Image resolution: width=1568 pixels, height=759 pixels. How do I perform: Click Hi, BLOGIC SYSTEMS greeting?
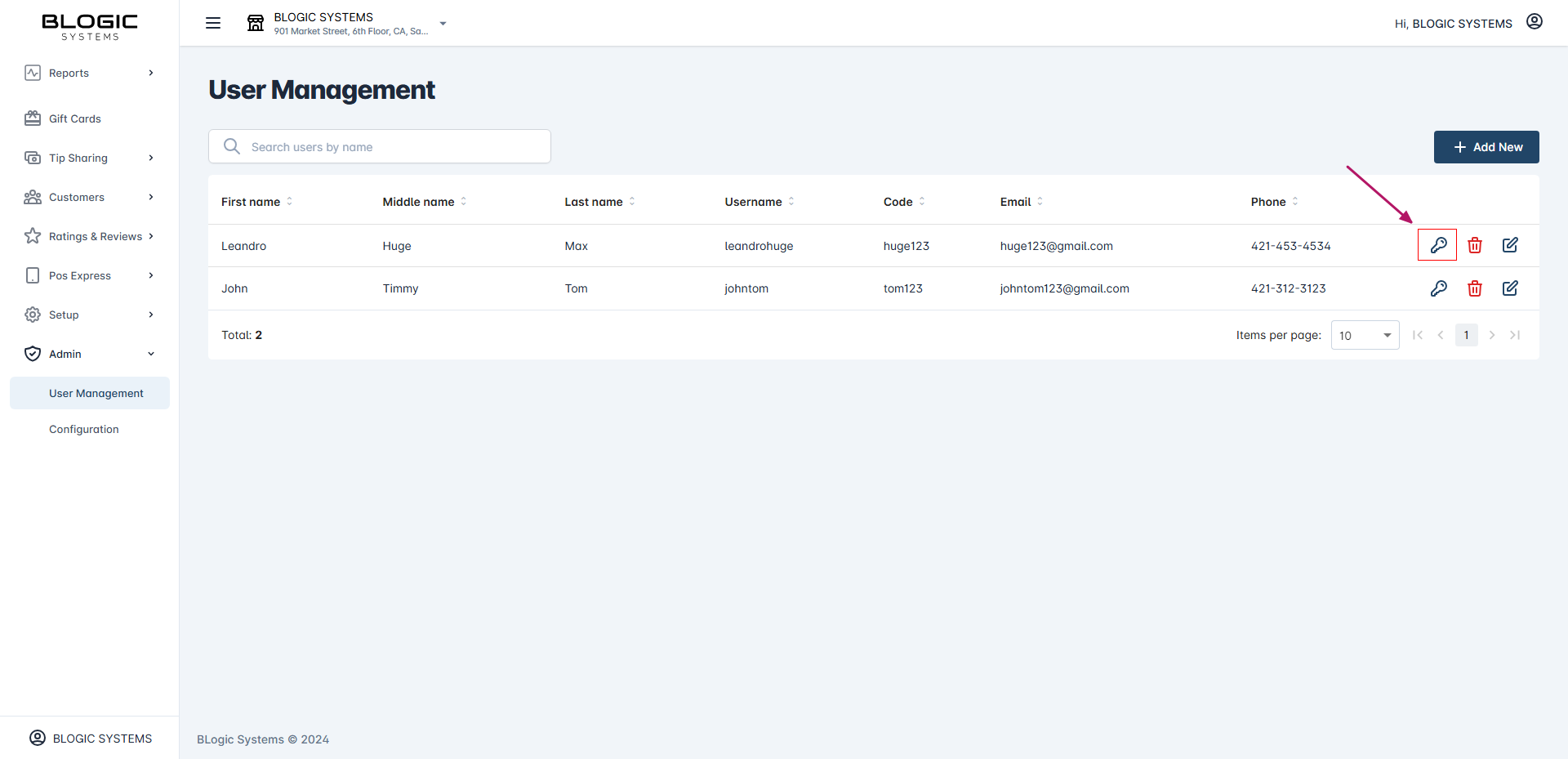tap(1453, 24)
